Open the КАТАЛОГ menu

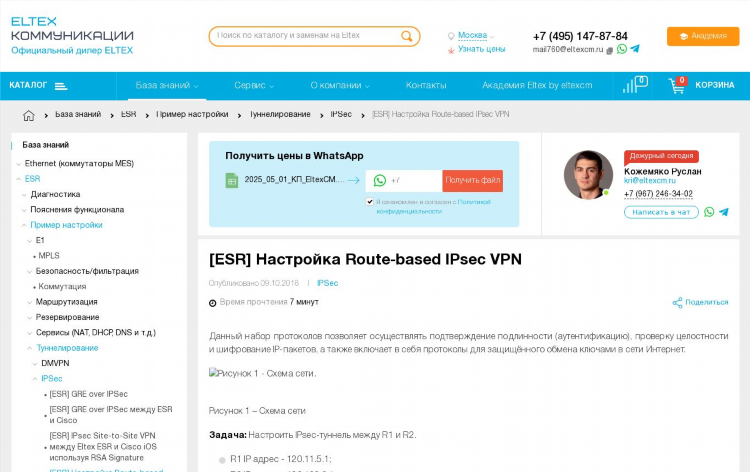[38, 86]
